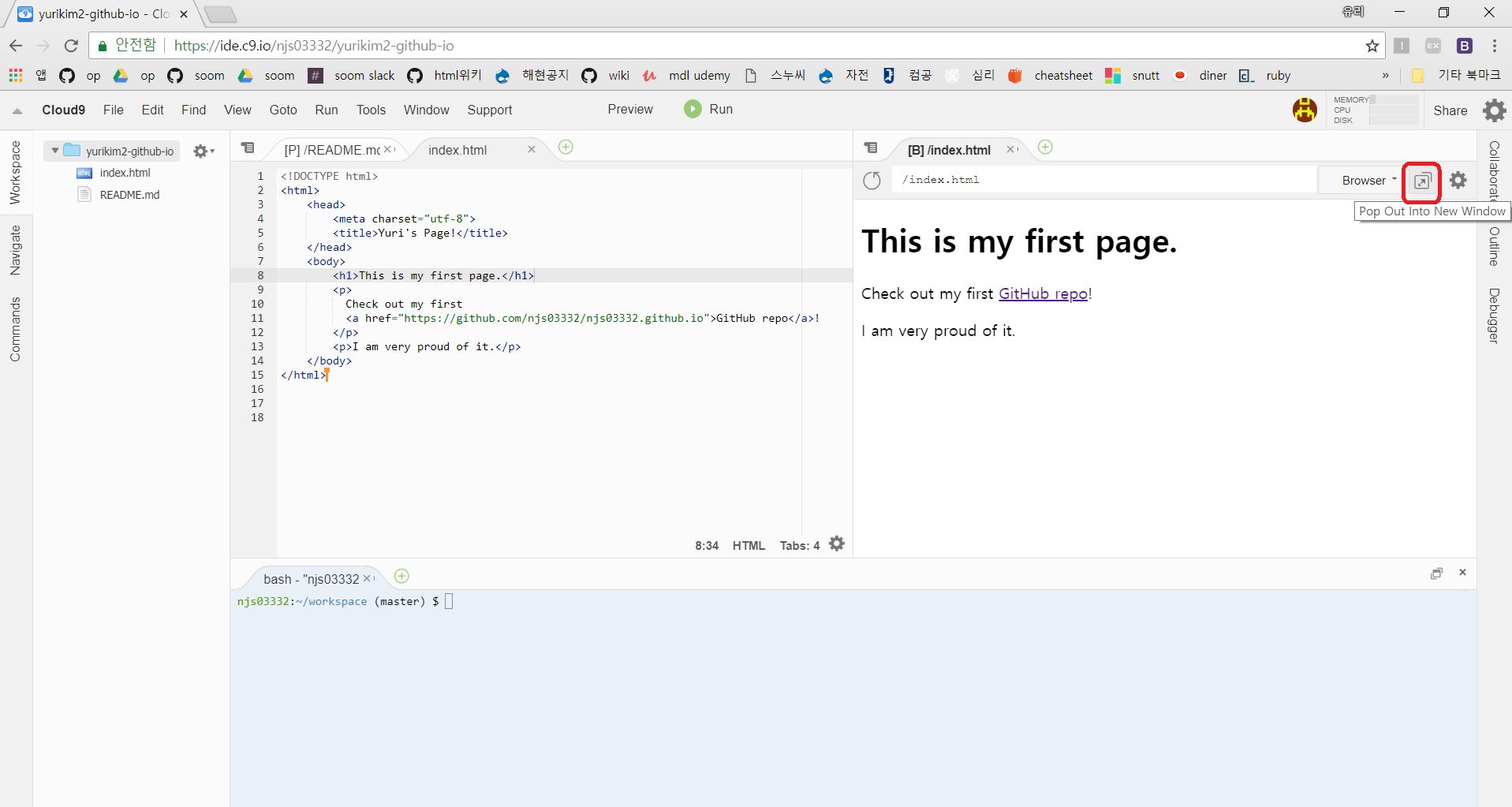Reload the preview with the refresh icon

pos(872,181)
